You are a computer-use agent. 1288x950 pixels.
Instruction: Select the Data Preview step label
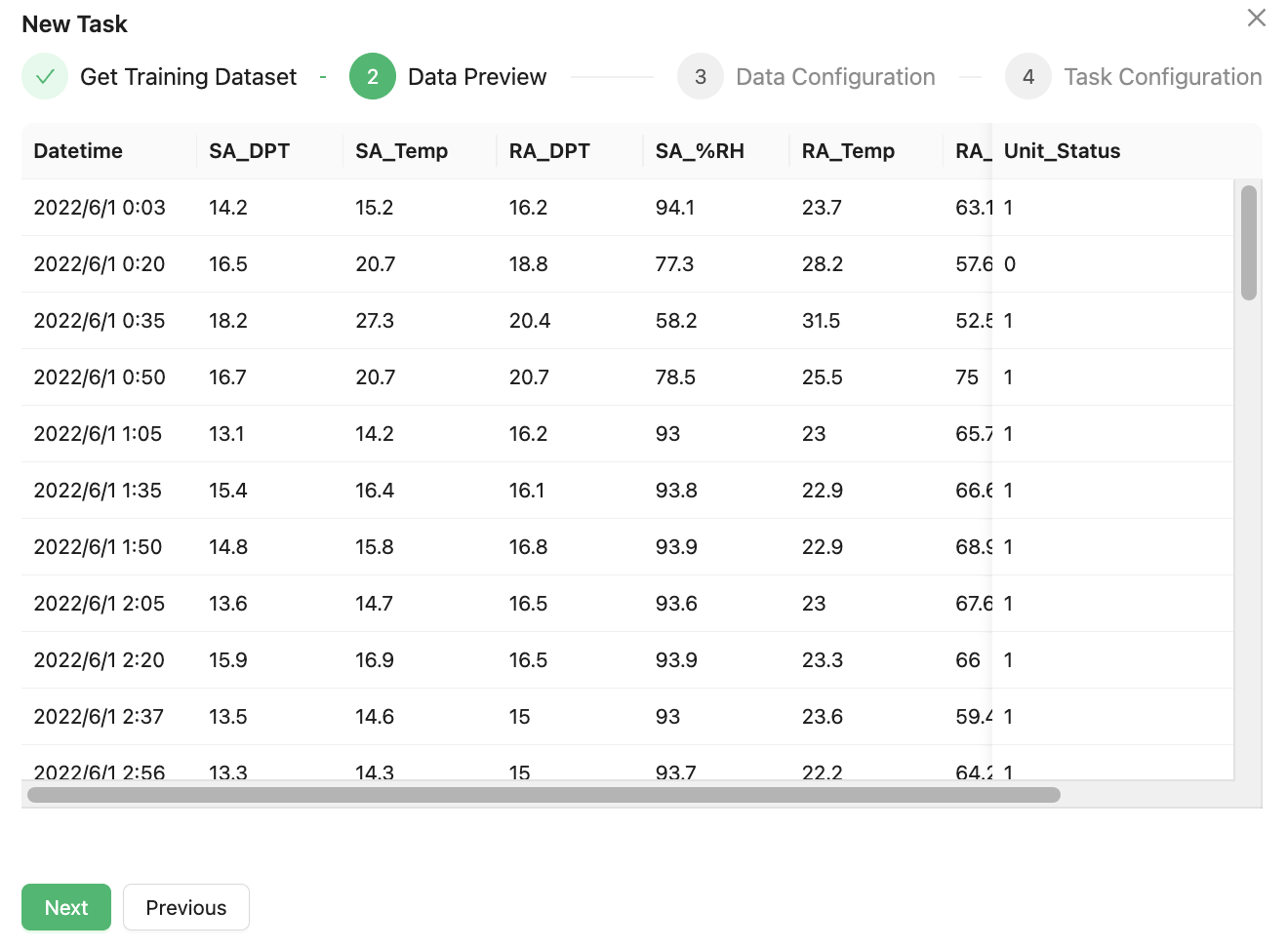tap(477, 77)
